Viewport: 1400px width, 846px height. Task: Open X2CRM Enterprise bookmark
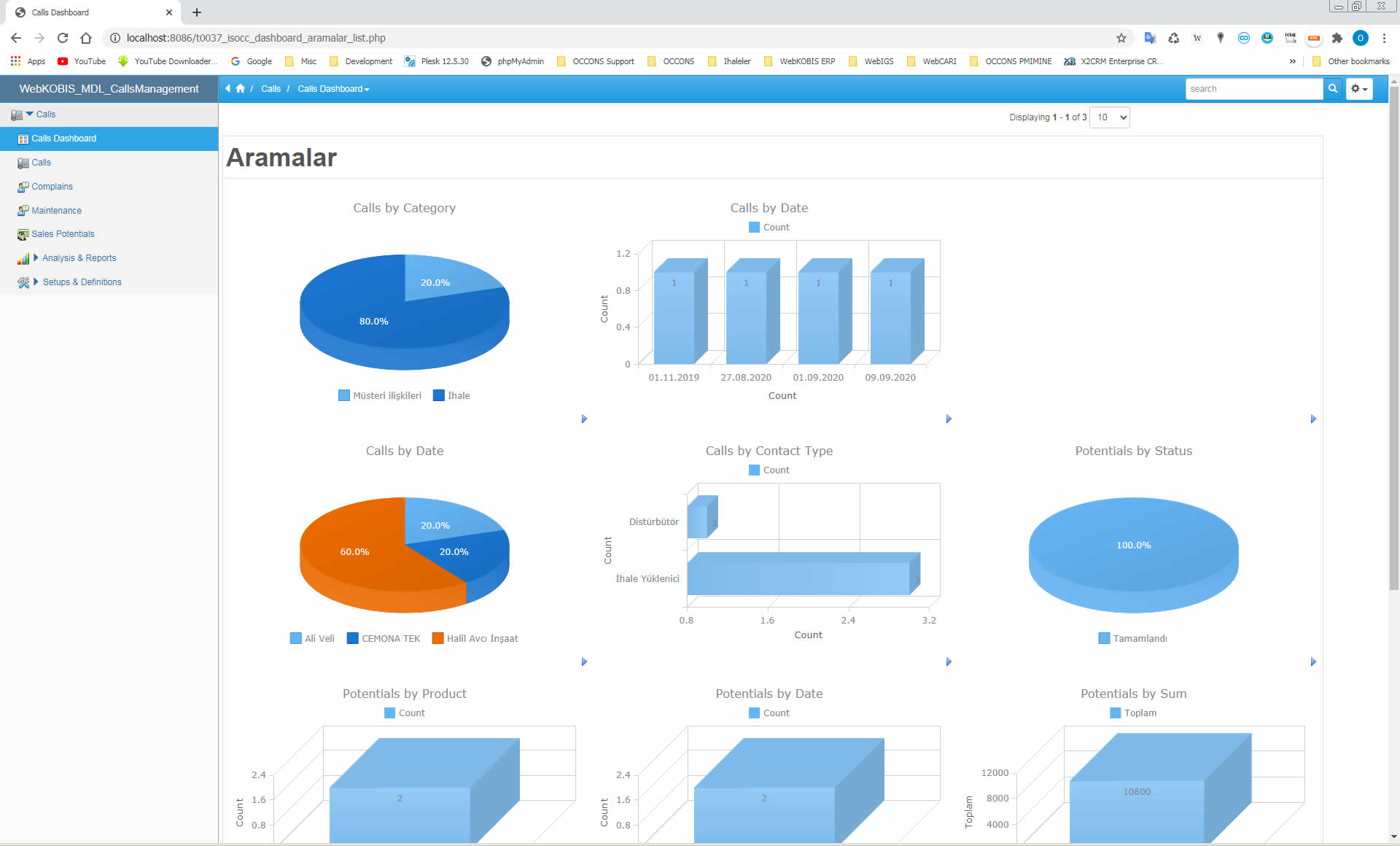tap(1113, 61)
